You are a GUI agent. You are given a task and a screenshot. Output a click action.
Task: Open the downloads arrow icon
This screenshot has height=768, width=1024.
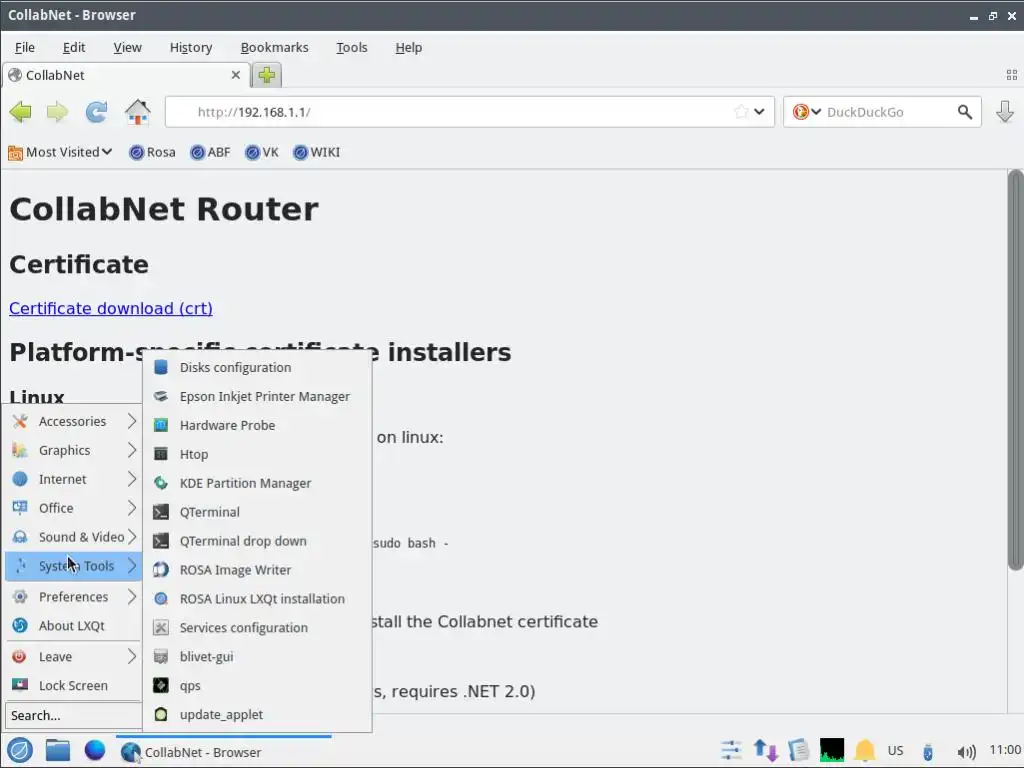tap(1004, 112)
